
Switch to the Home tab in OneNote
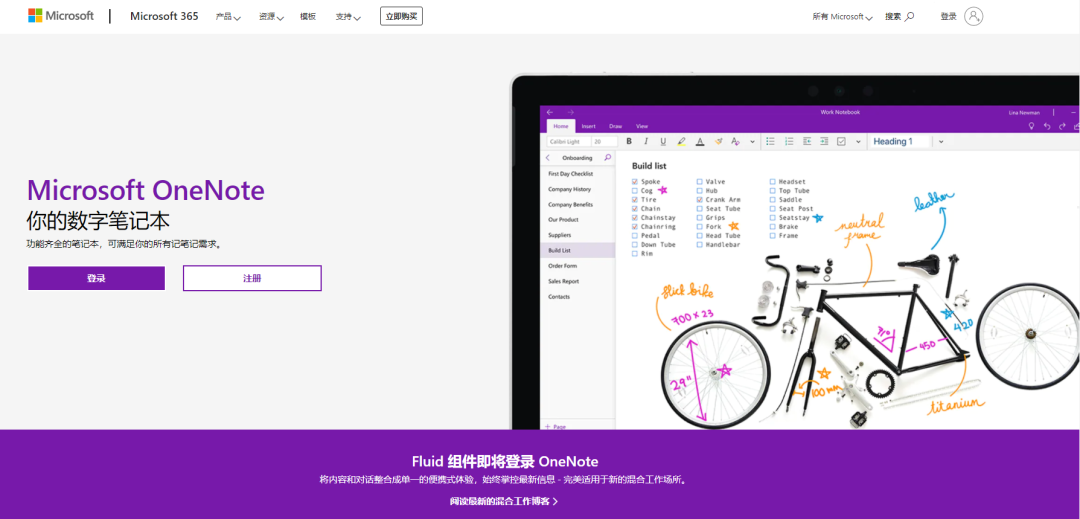561,126
